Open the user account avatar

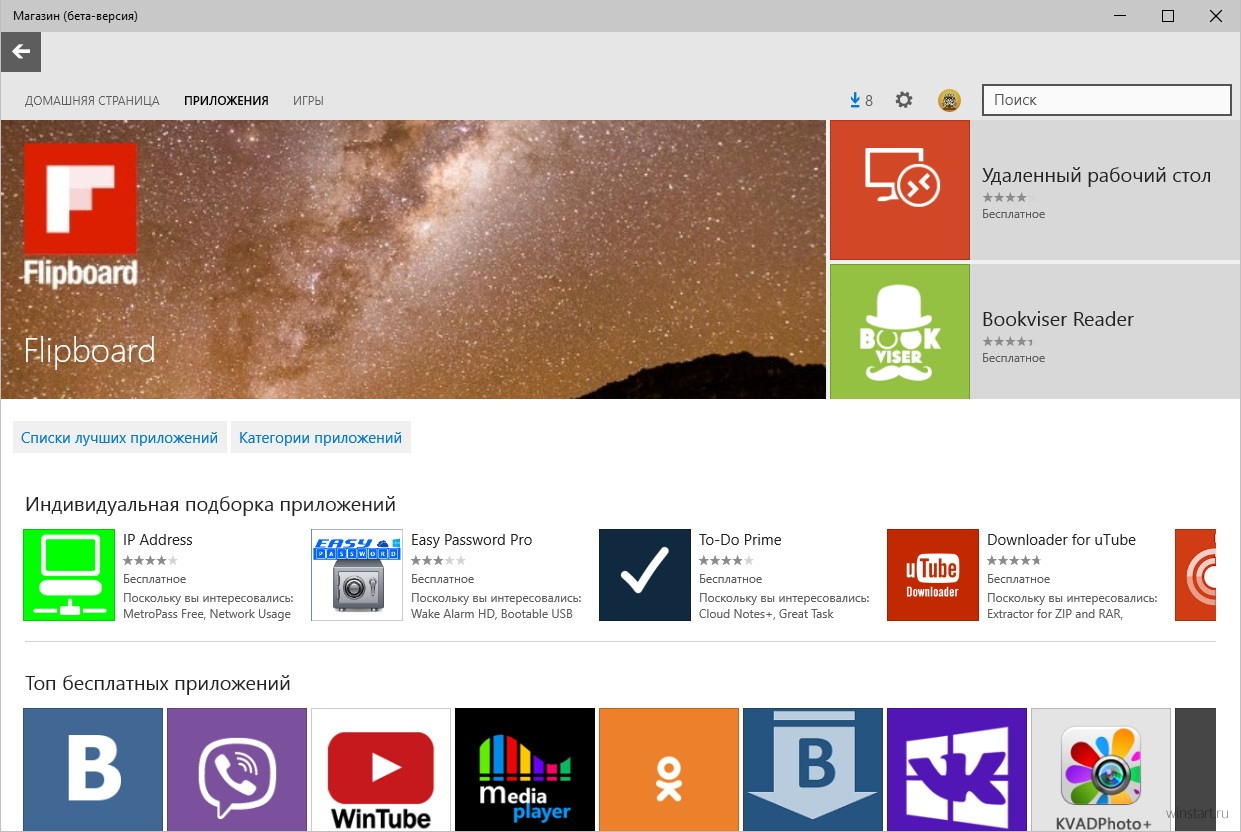pos(949,100)
